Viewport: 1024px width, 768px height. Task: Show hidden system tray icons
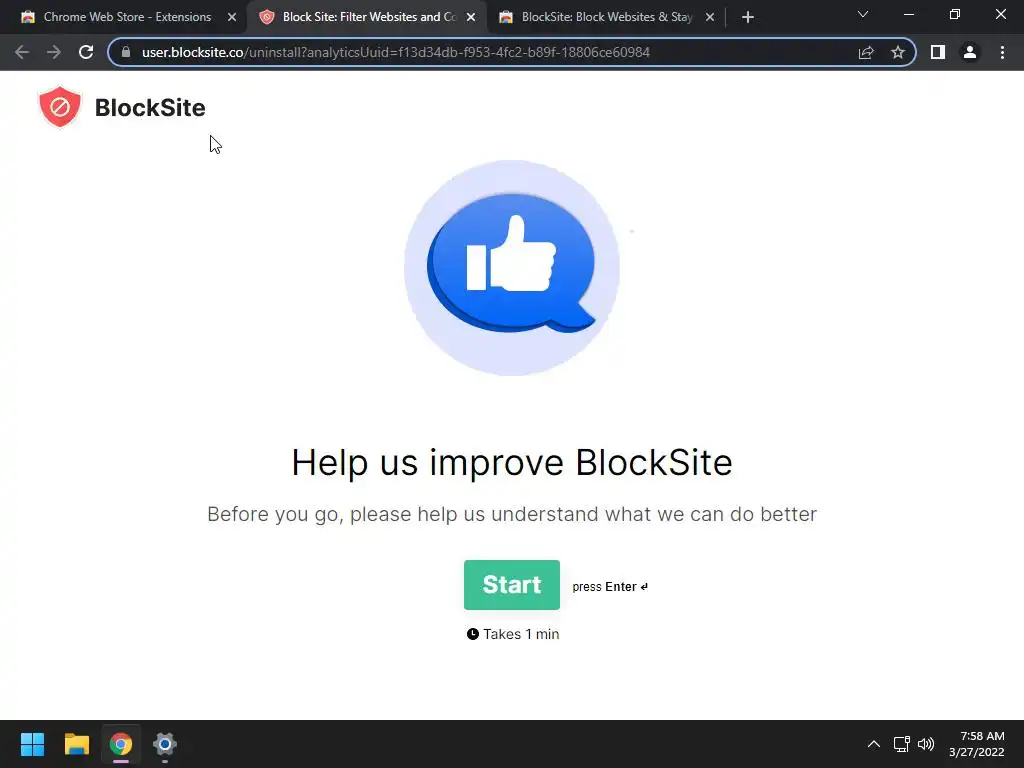[x=874, y=744]
